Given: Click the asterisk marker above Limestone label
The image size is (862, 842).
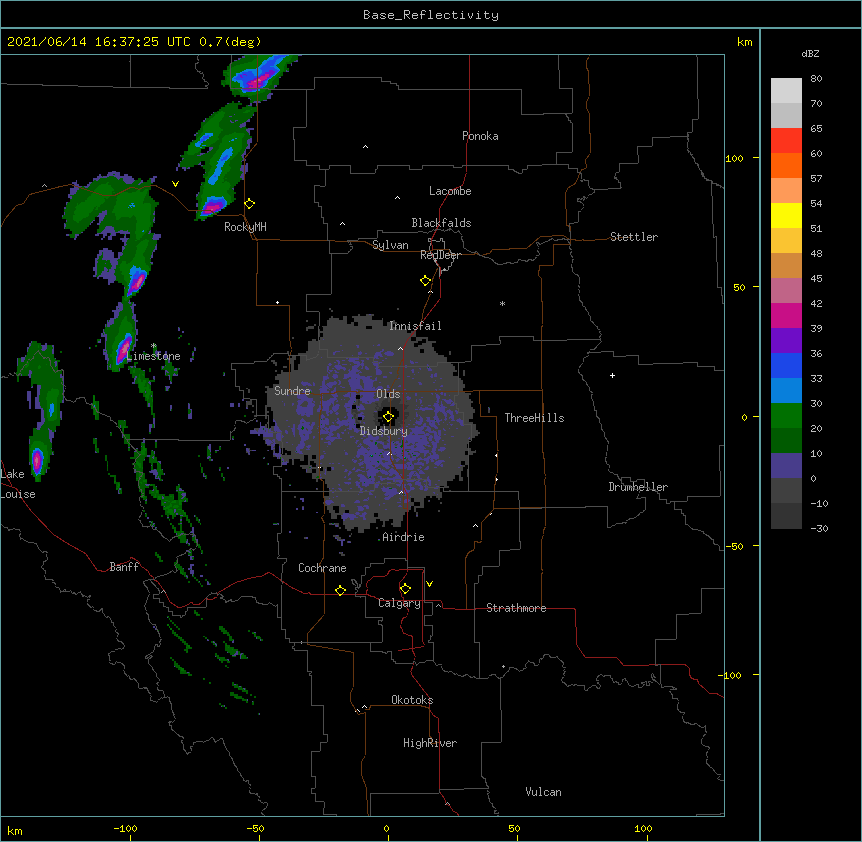Looking at the screenshot, I should [153, 346].
